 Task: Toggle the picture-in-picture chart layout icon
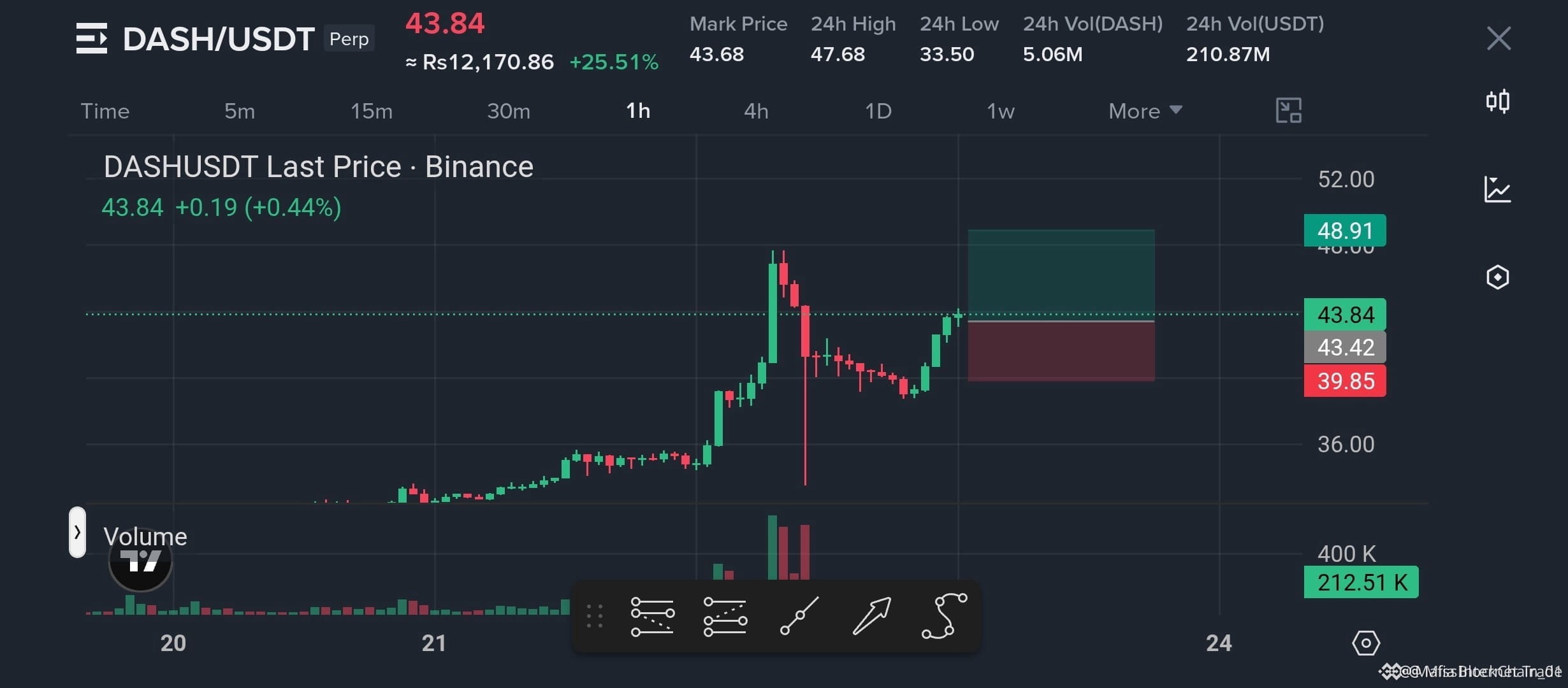click(x=1288, y=111)
